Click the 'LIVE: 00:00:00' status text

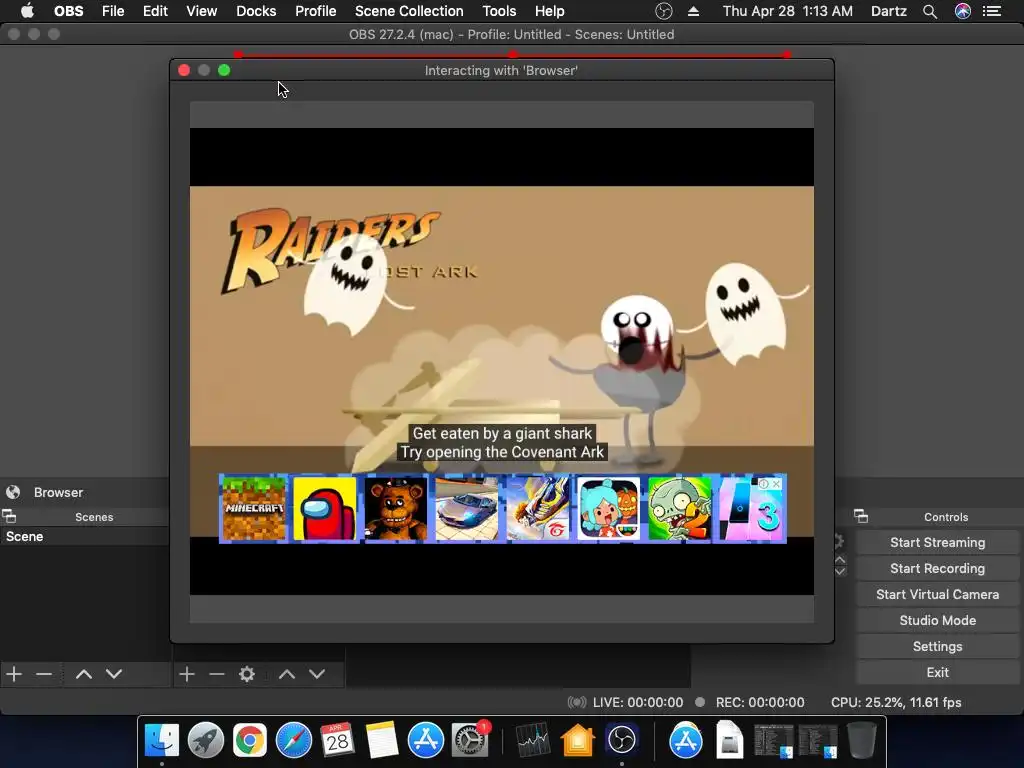638,702
